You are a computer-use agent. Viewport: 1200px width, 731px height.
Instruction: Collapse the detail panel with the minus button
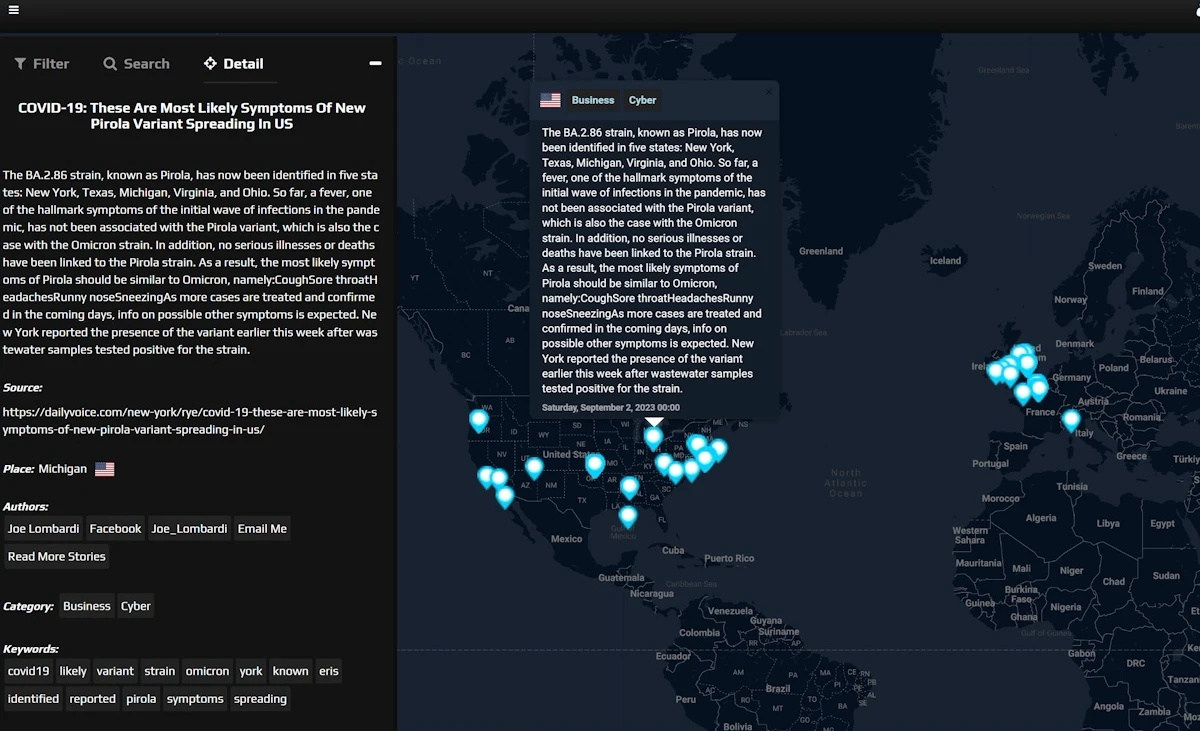pos(375,63)
